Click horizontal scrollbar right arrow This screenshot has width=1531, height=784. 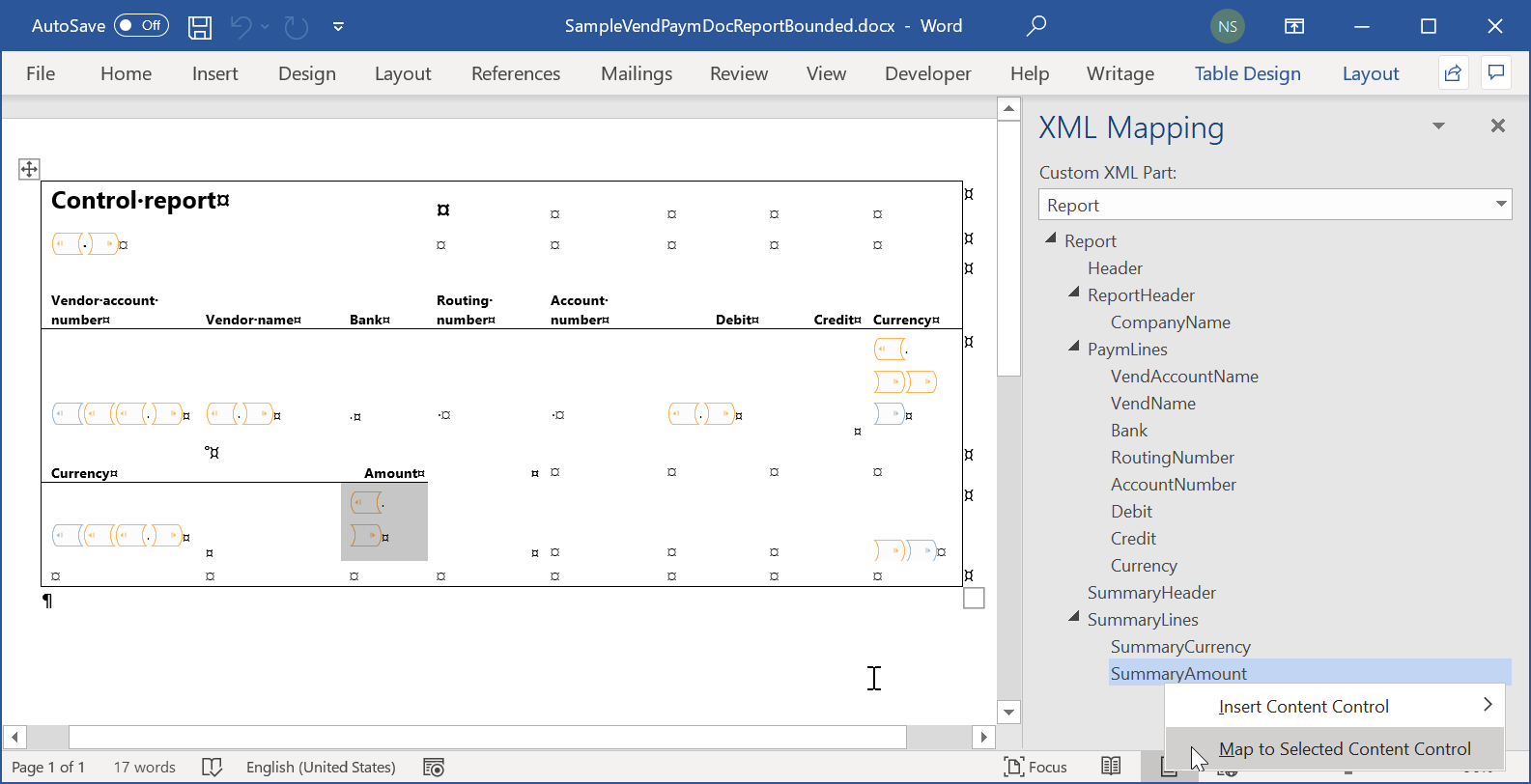(x=983, y=738)
